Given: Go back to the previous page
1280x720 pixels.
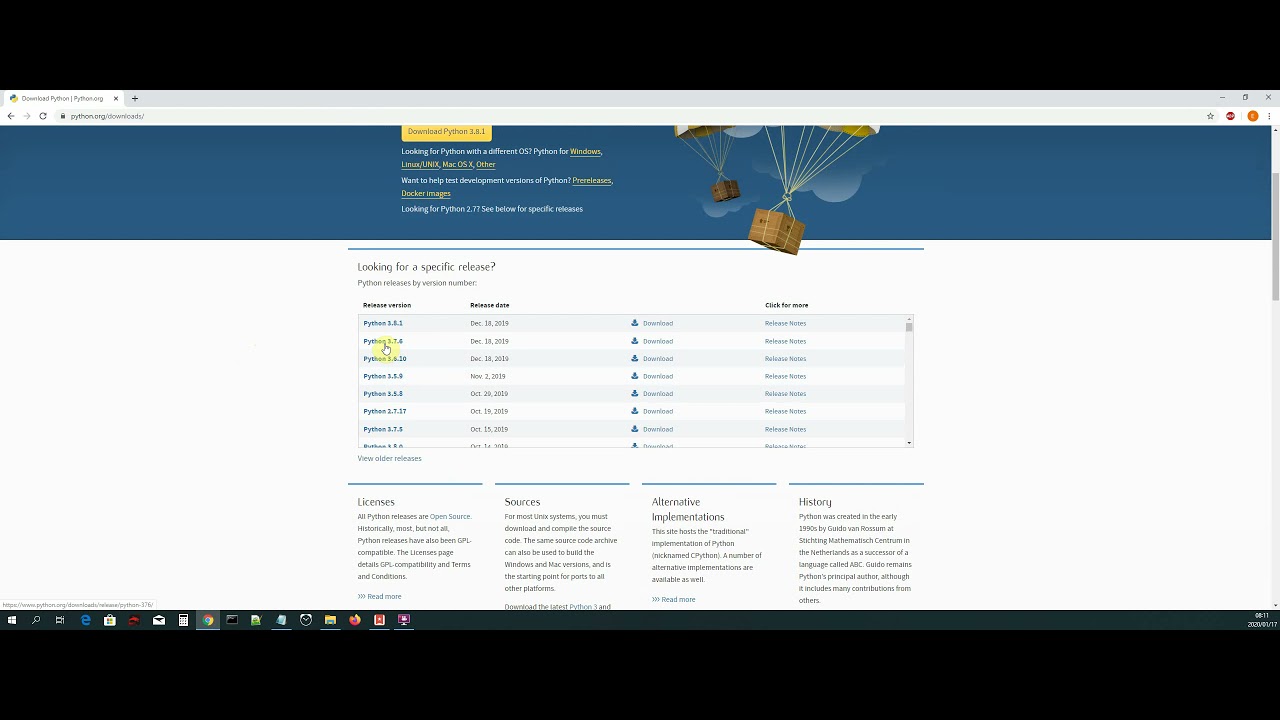Looking at the screenshot, I should [x=11, y=116].
